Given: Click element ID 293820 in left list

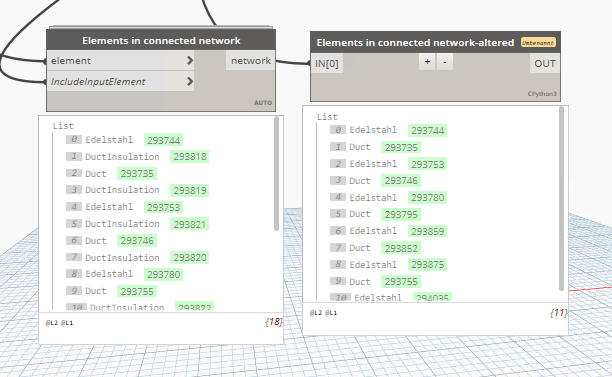Looking at the screenshot, I should tap(190, 258).
